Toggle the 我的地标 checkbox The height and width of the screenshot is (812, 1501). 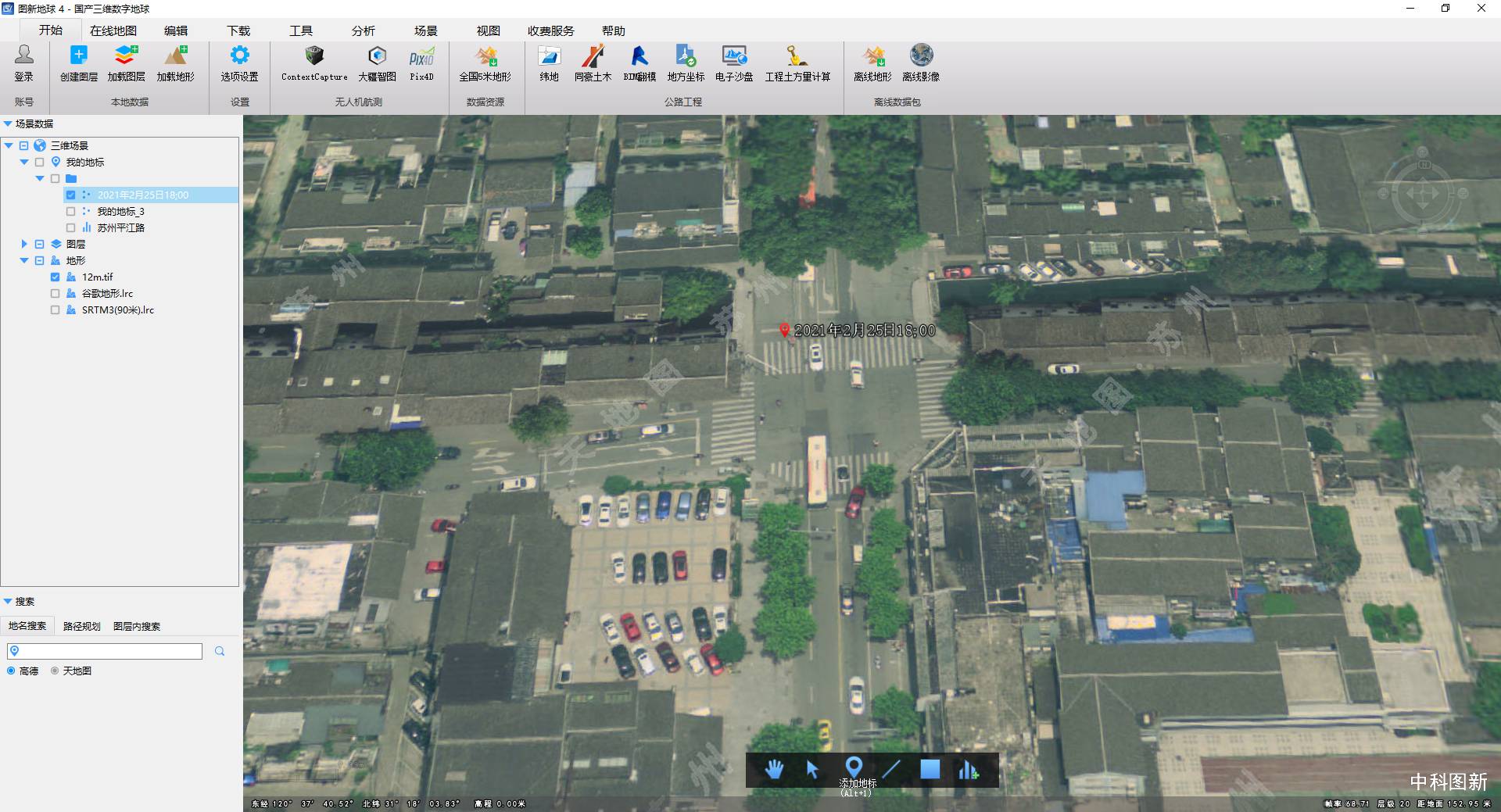click(x=40, y=163)
